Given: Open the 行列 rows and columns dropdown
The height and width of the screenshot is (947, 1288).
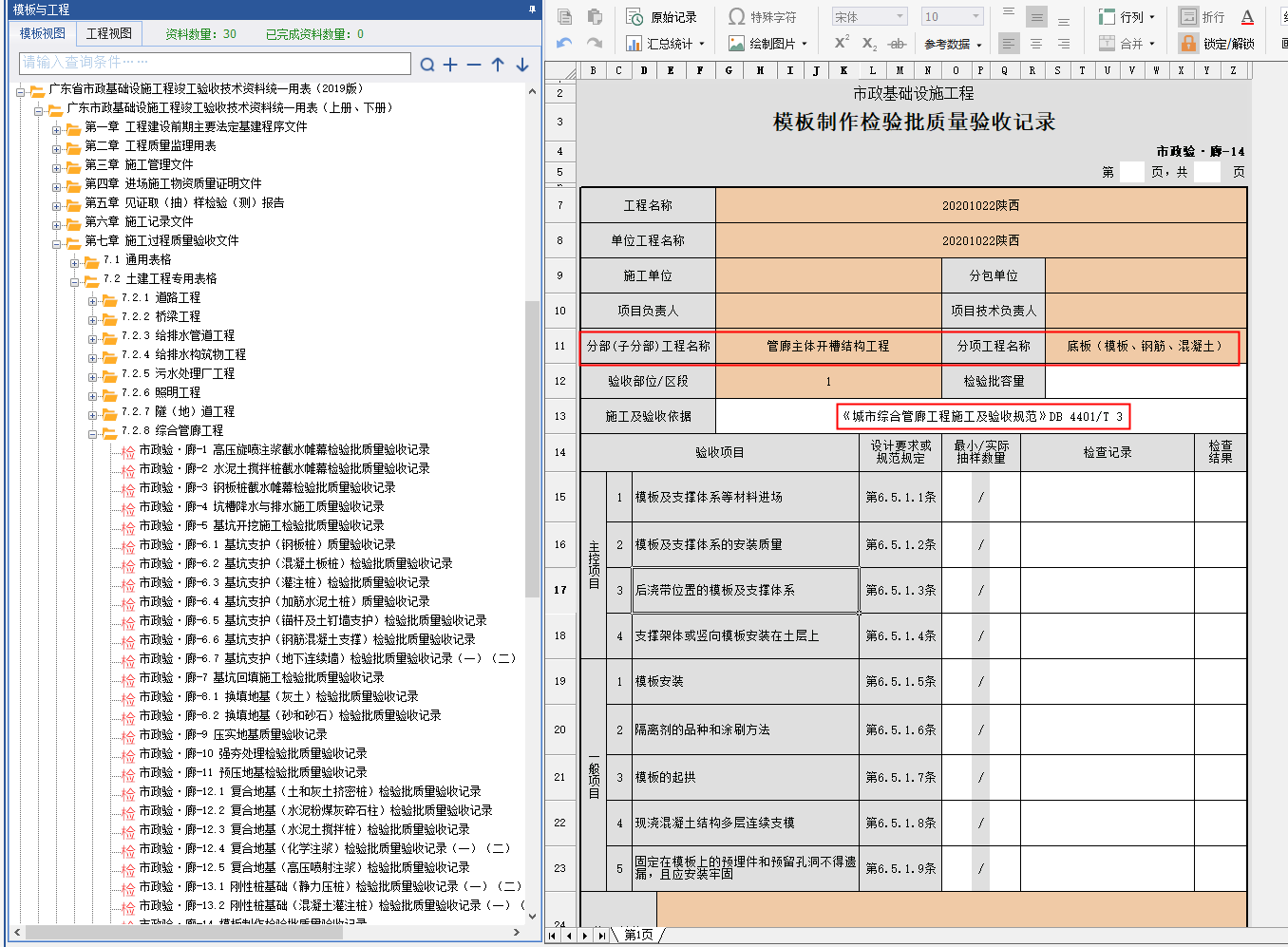Looking at the screenshot, I should pyautogui.click(x=1127, y=17).
